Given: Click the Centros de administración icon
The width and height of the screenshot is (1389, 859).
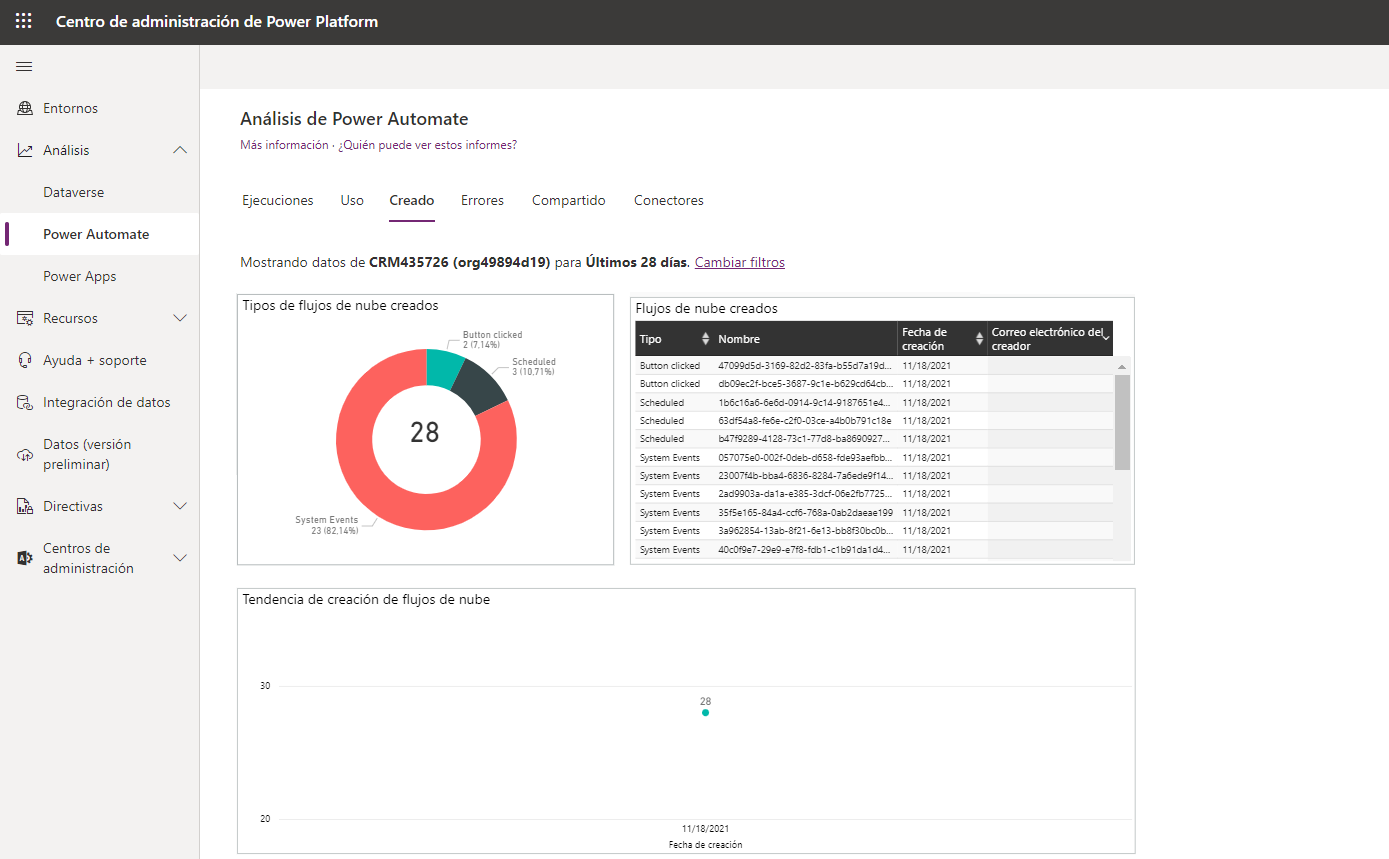Looking at the screenshot, I should click(x=25, y=558).
